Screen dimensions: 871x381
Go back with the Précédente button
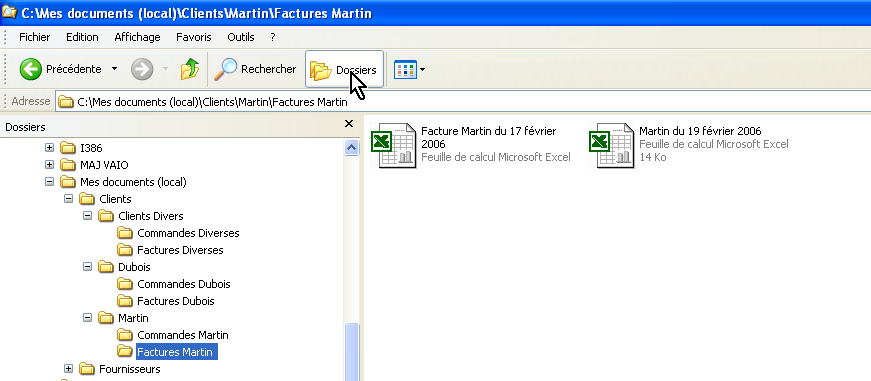click(60, 69)
